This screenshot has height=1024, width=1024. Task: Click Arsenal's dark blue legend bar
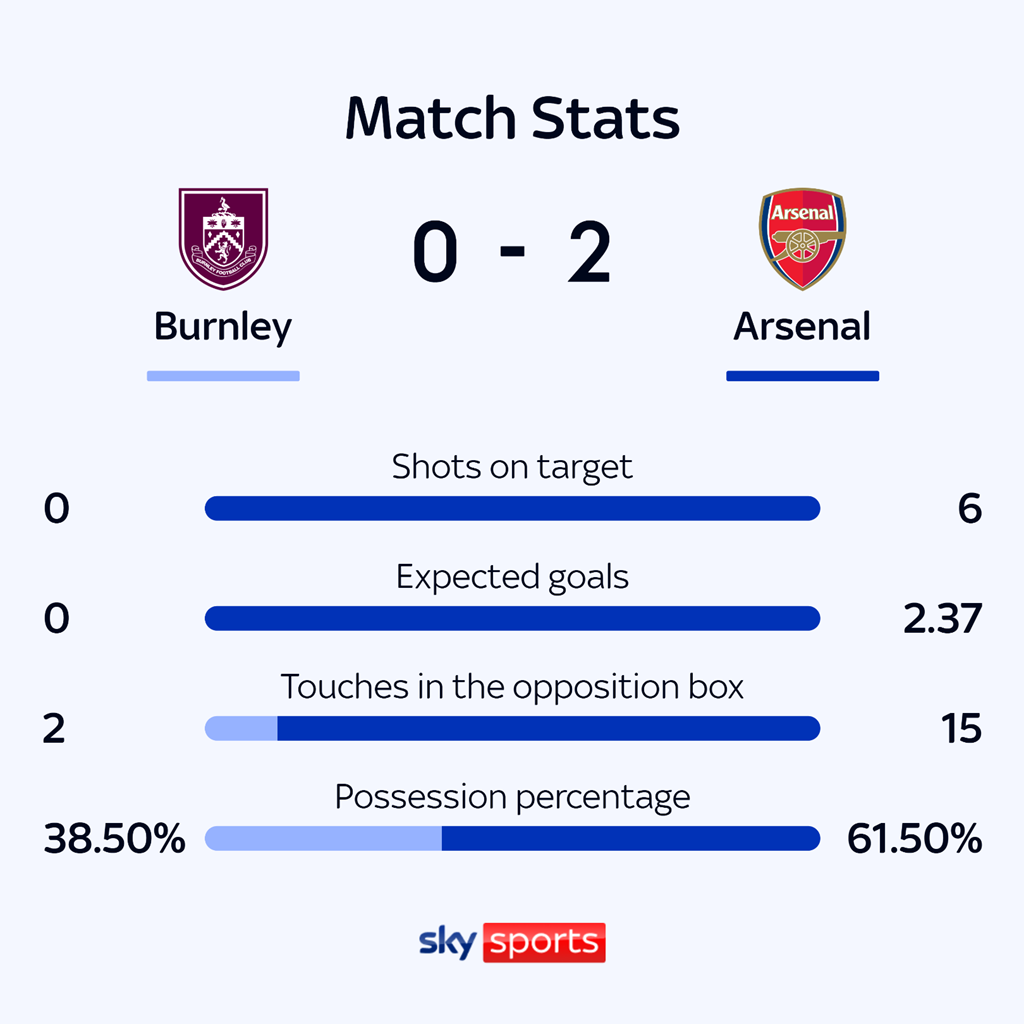point(802,376)
